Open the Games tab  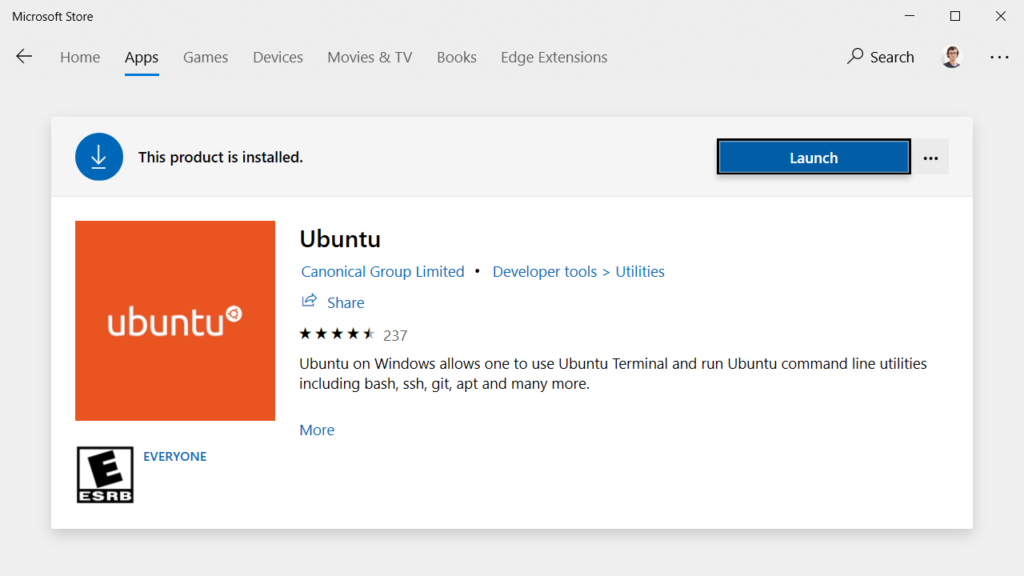206,57
